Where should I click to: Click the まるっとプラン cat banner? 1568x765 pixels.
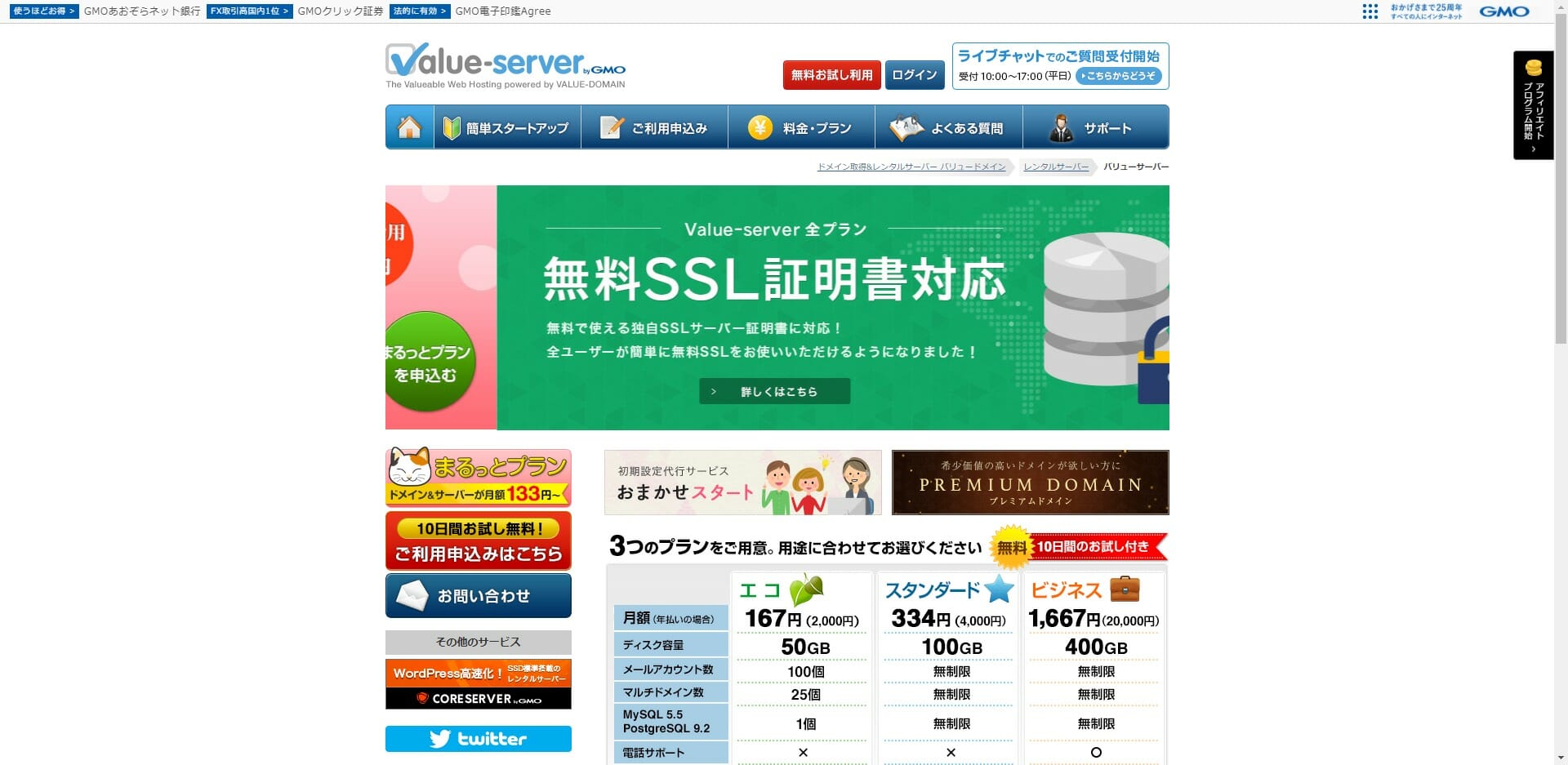pos(478,478)
